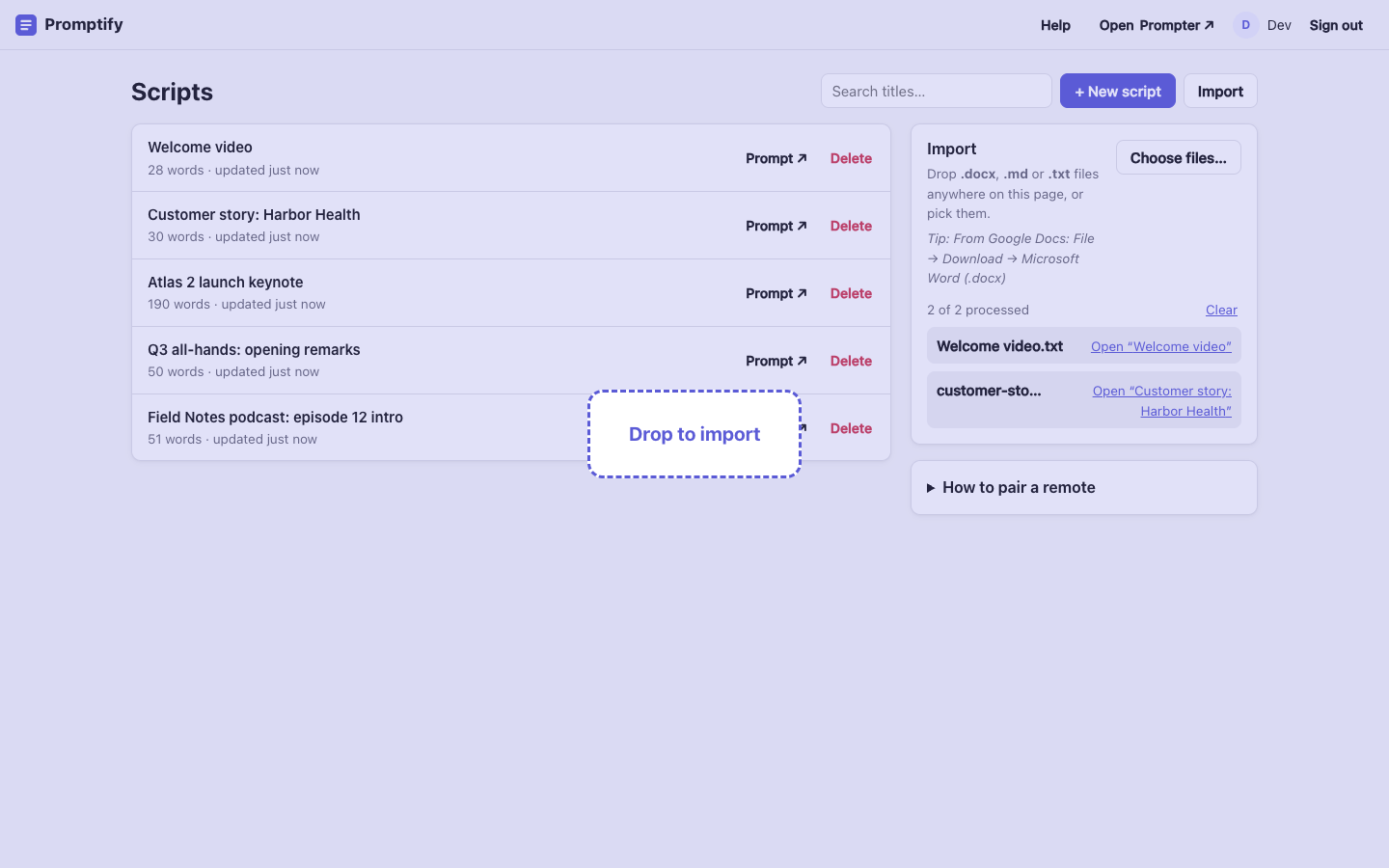Open Customer story: Harbor Health title
The height and width of the screenshot is (868, 1389).
[x=254, y=214]
